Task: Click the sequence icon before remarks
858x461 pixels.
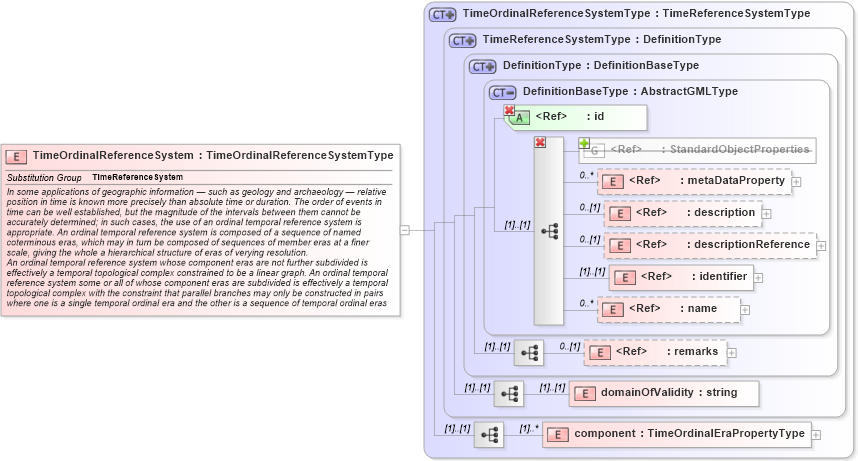Action: 529,353
